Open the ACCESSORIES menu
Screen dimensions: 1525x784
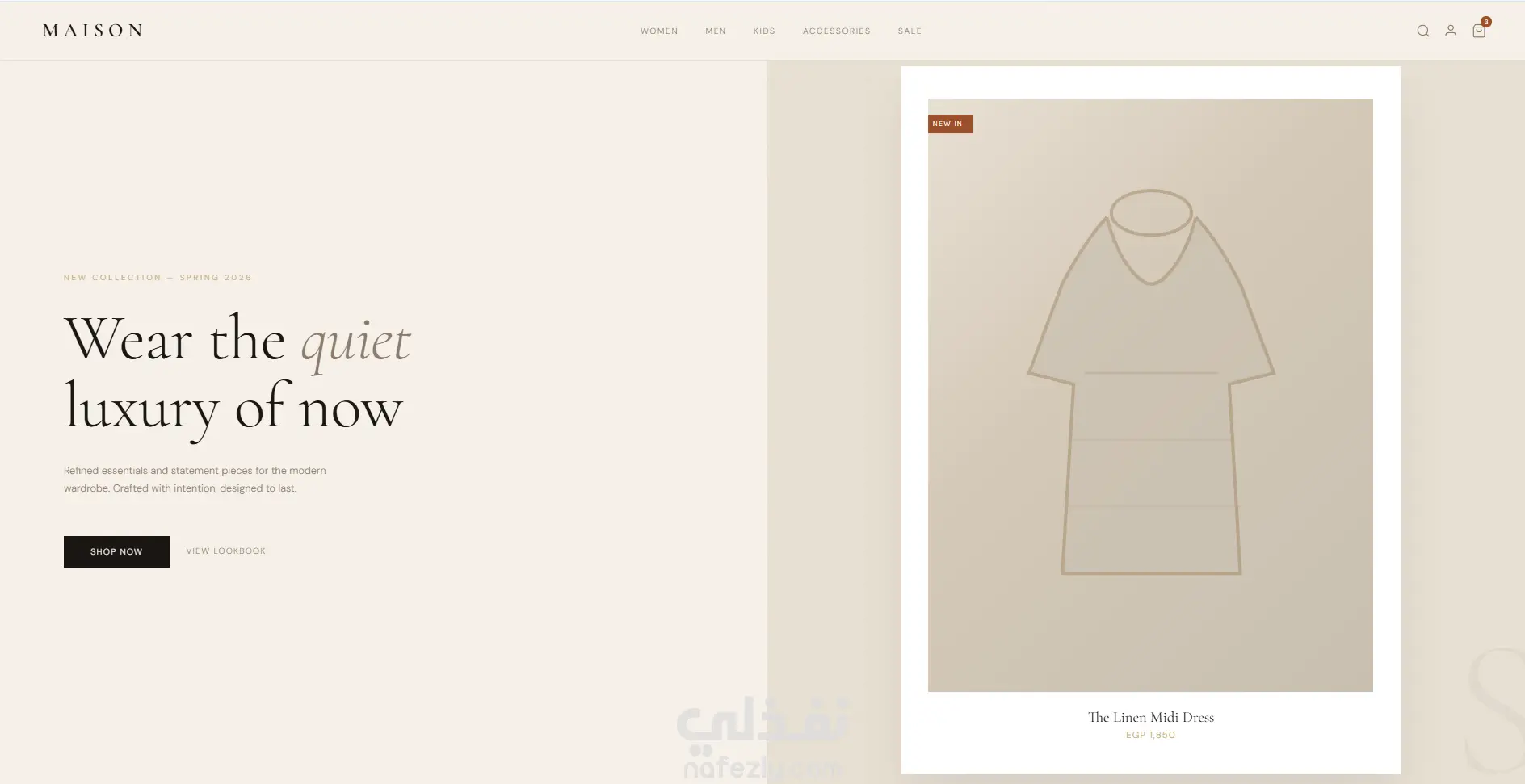click(837, 31)
